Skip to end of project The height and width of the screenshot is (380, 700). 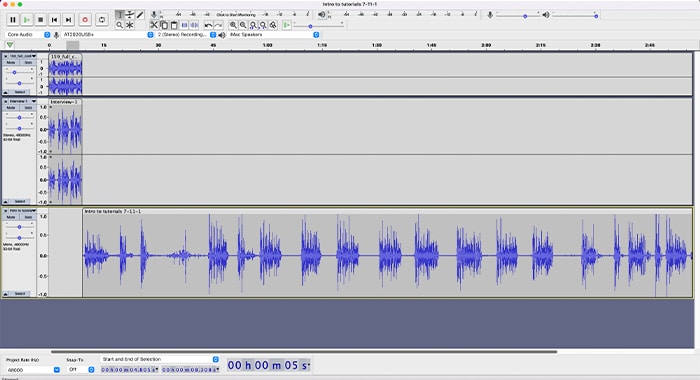click(x=68, y=20)
